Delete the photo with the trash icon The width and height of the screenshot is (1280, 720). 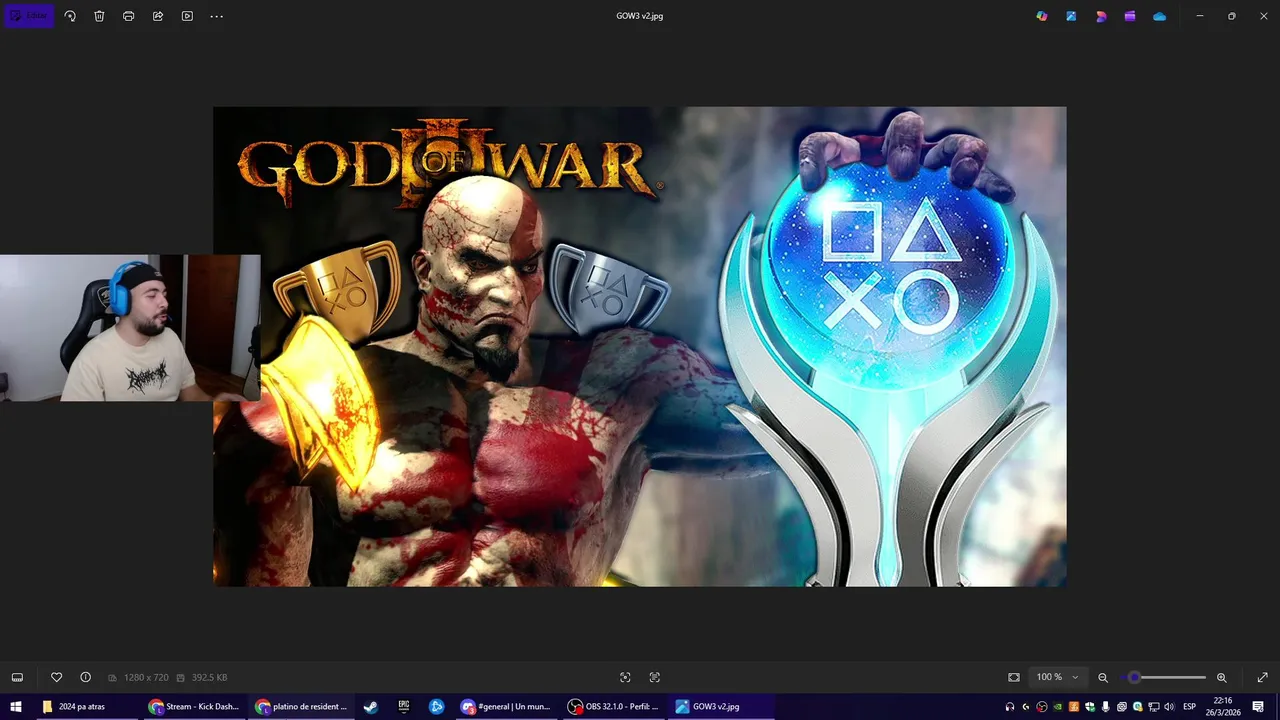tap(99, 16)
